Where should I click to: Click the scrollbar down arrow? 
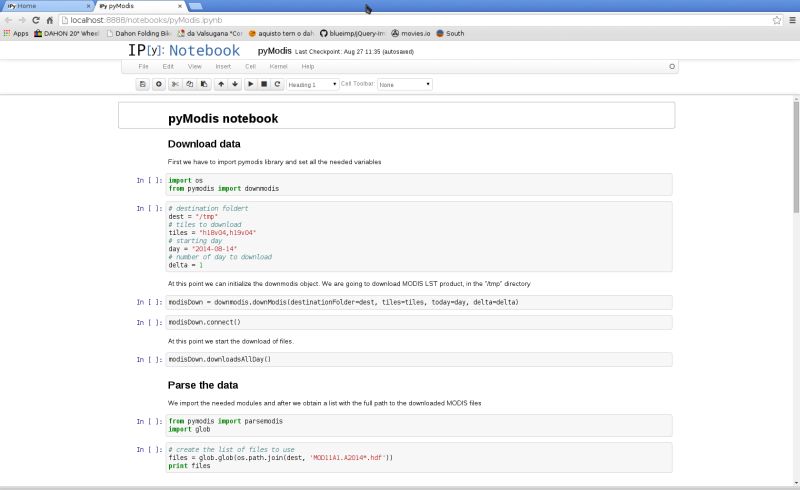pos(796,483)
